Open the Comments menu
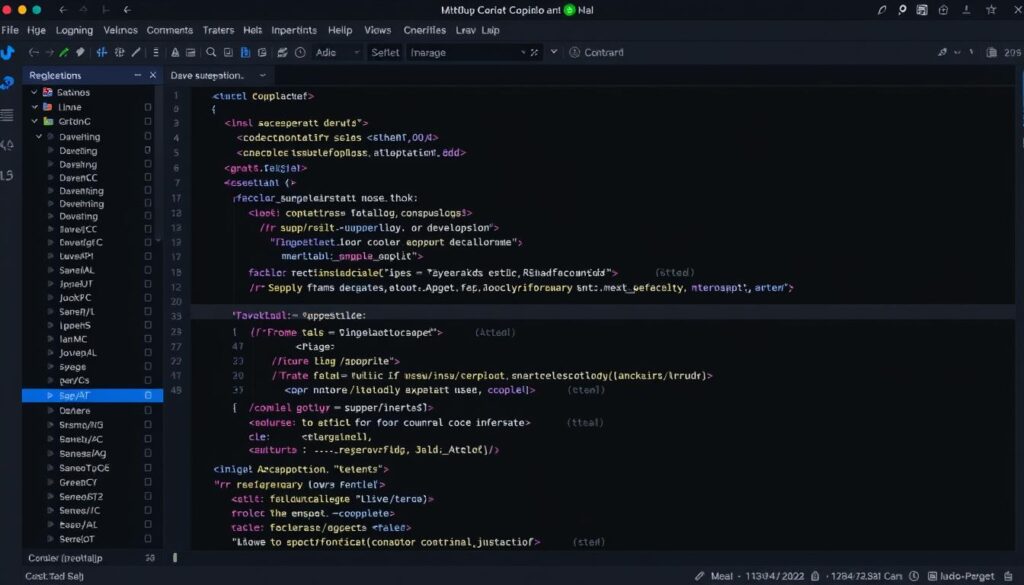The width and height of the screenshot is (1024, 585). (x=169, y=30)
